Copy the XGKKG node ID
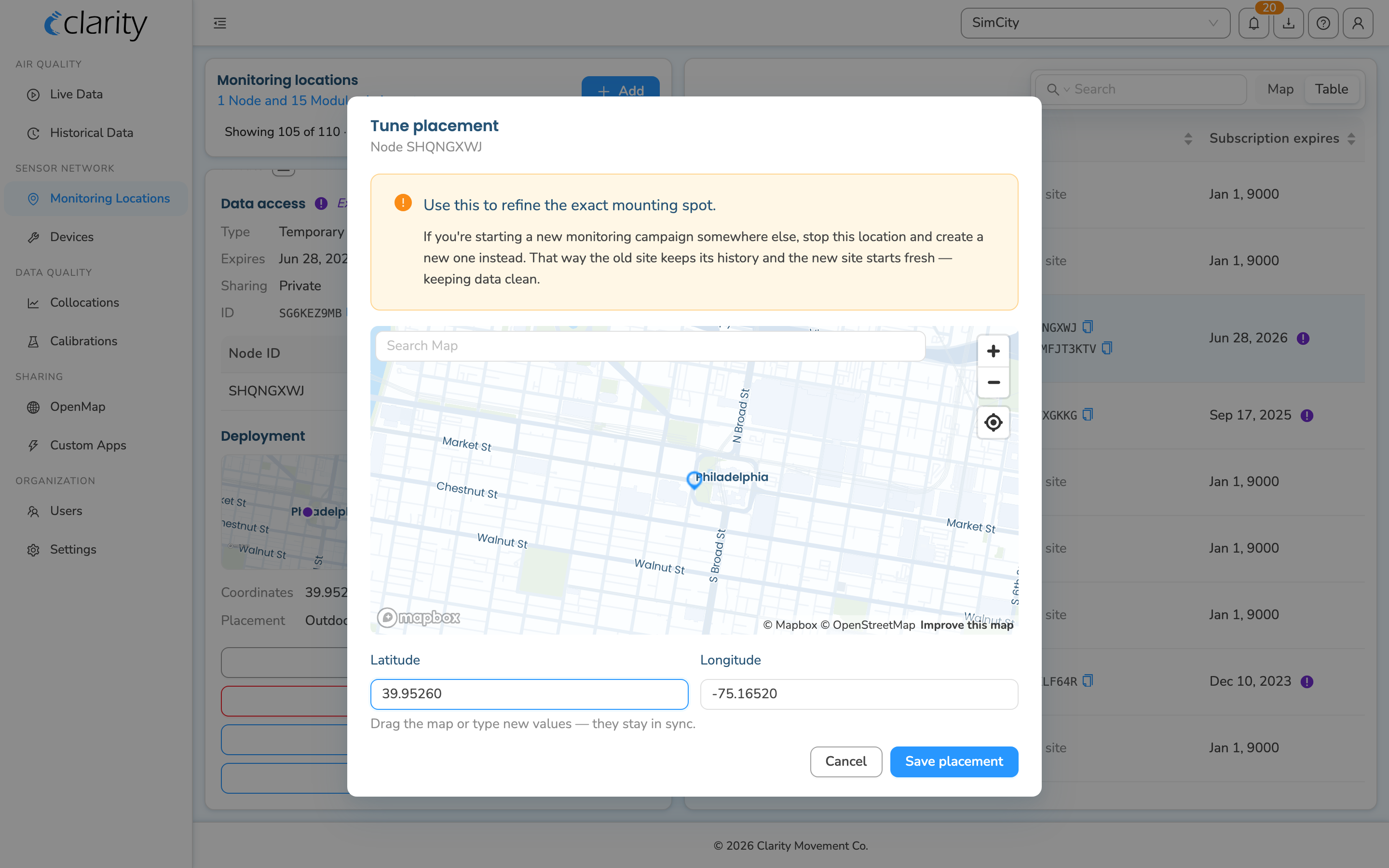Screen dimensions: 1389x868 pos(1088,415)
